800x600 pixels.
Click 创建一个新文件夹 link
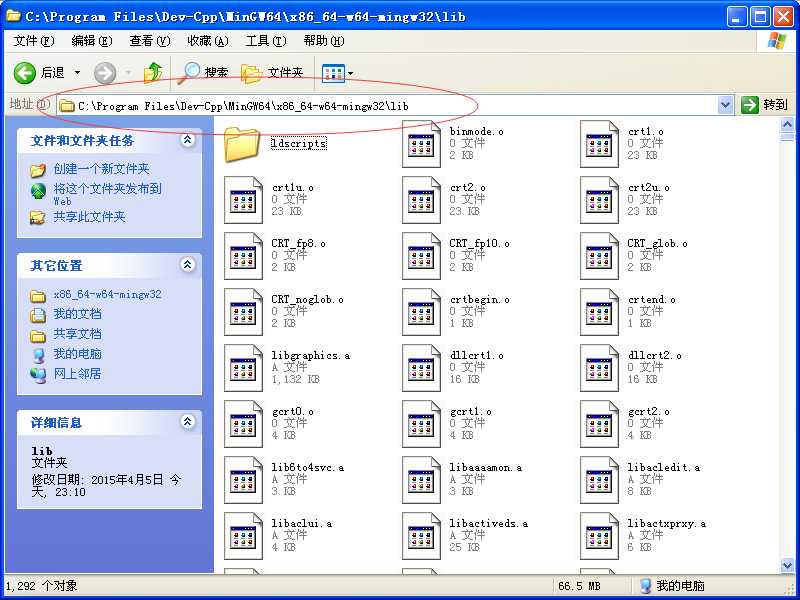(101, 169)
